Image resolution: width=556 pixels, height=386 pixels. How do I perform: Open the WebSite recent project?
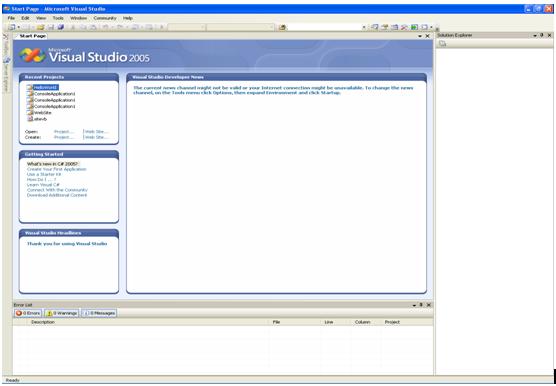tap(43, 113)
